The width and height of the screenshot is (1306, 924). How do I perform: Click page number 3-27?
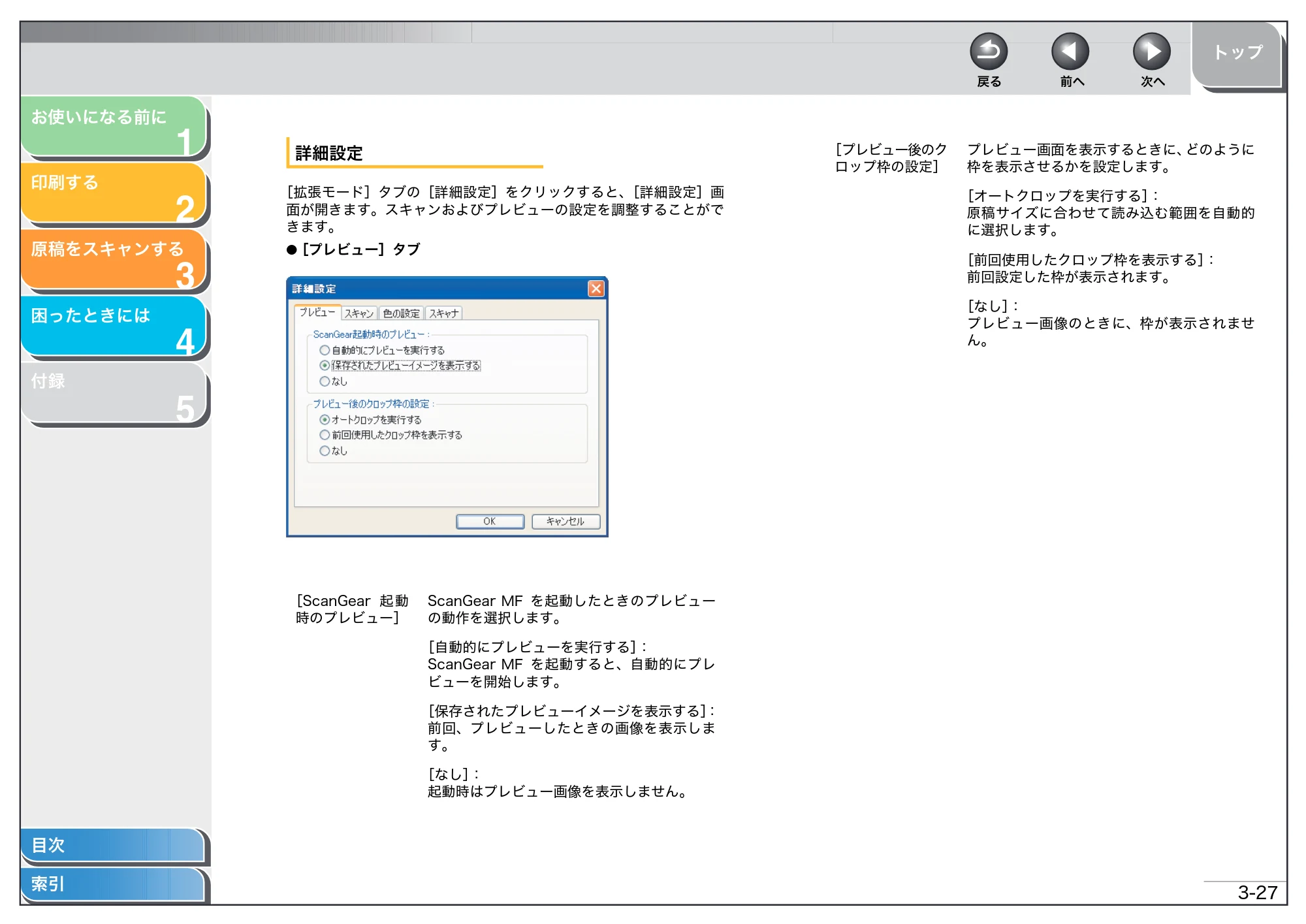point(1257,892)
